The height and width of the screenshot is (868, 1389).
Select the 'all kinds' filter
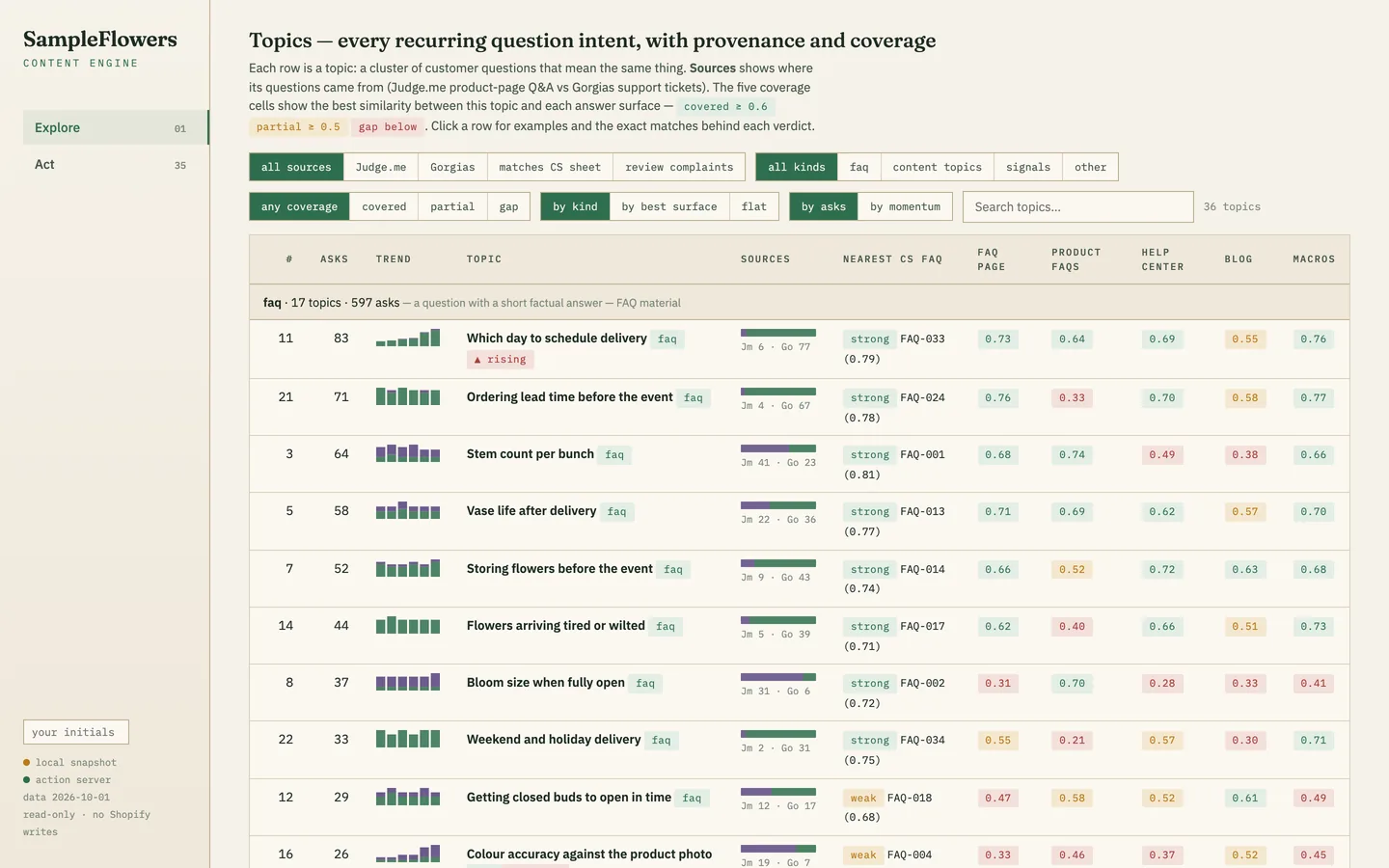point(797,167)
